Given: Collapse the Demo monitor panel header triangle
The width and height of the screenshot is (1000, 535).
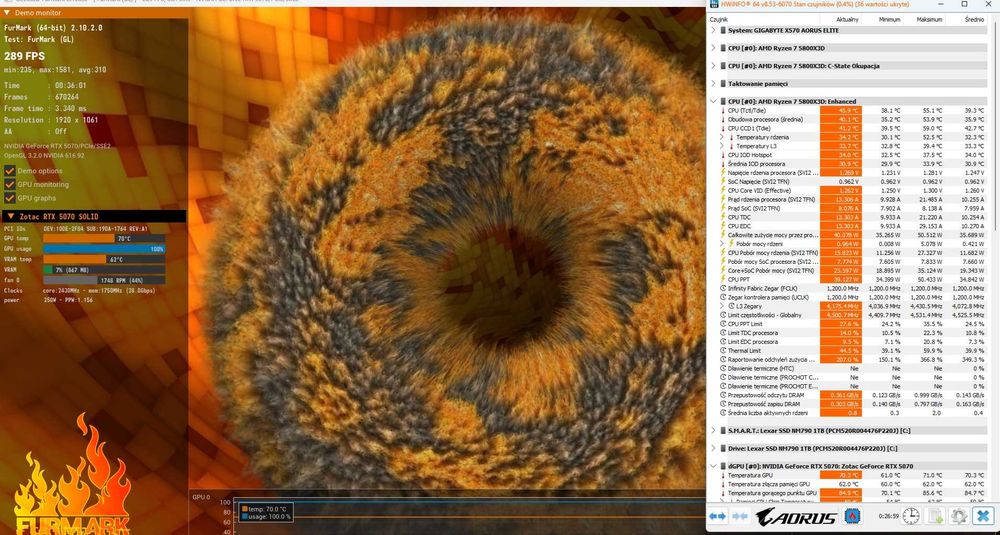Looking at the screenshot, I should (x=8, y=13).
